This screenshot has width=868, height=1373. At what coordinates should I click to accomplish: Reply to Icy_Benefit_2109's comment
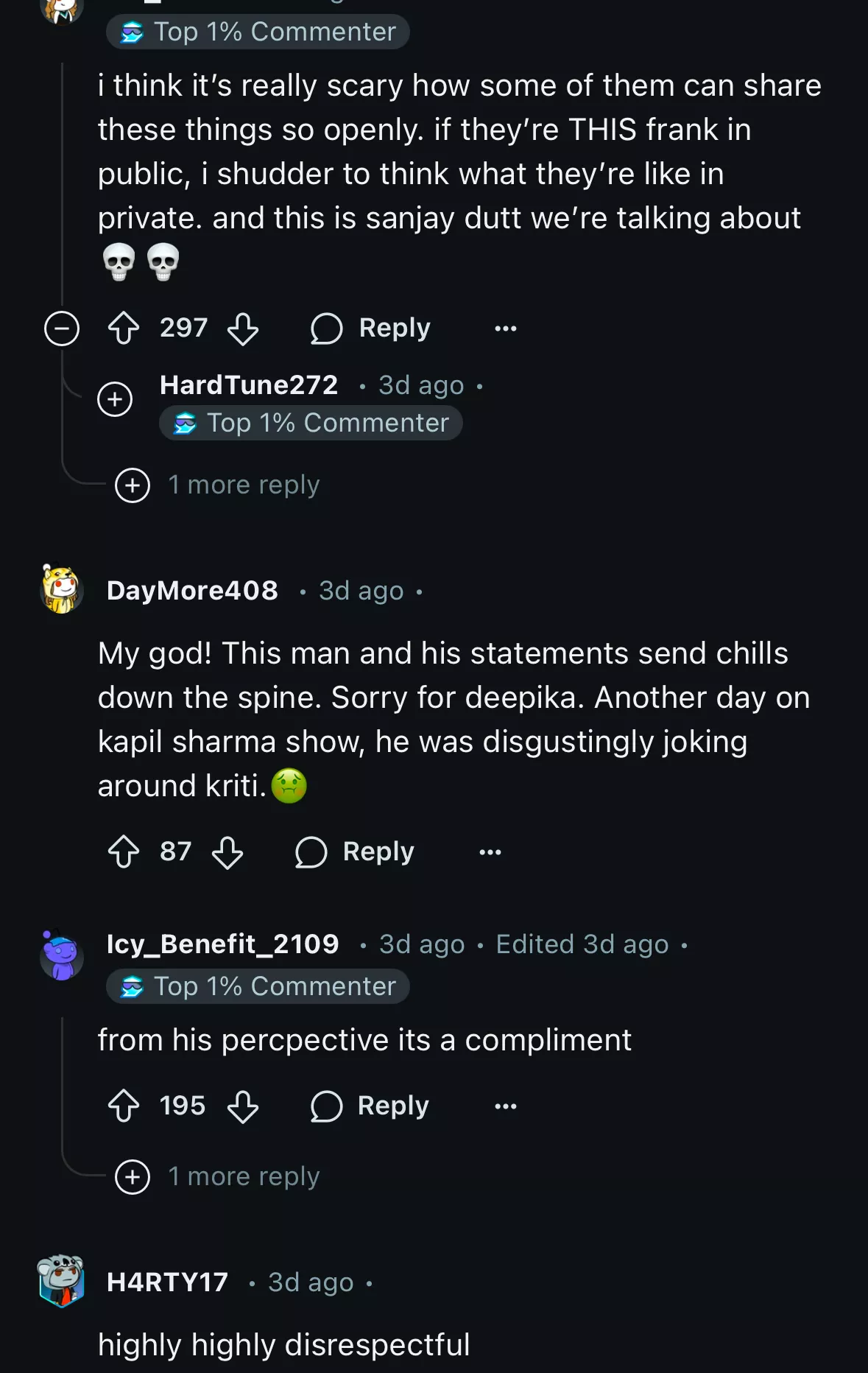[371, 1106]
